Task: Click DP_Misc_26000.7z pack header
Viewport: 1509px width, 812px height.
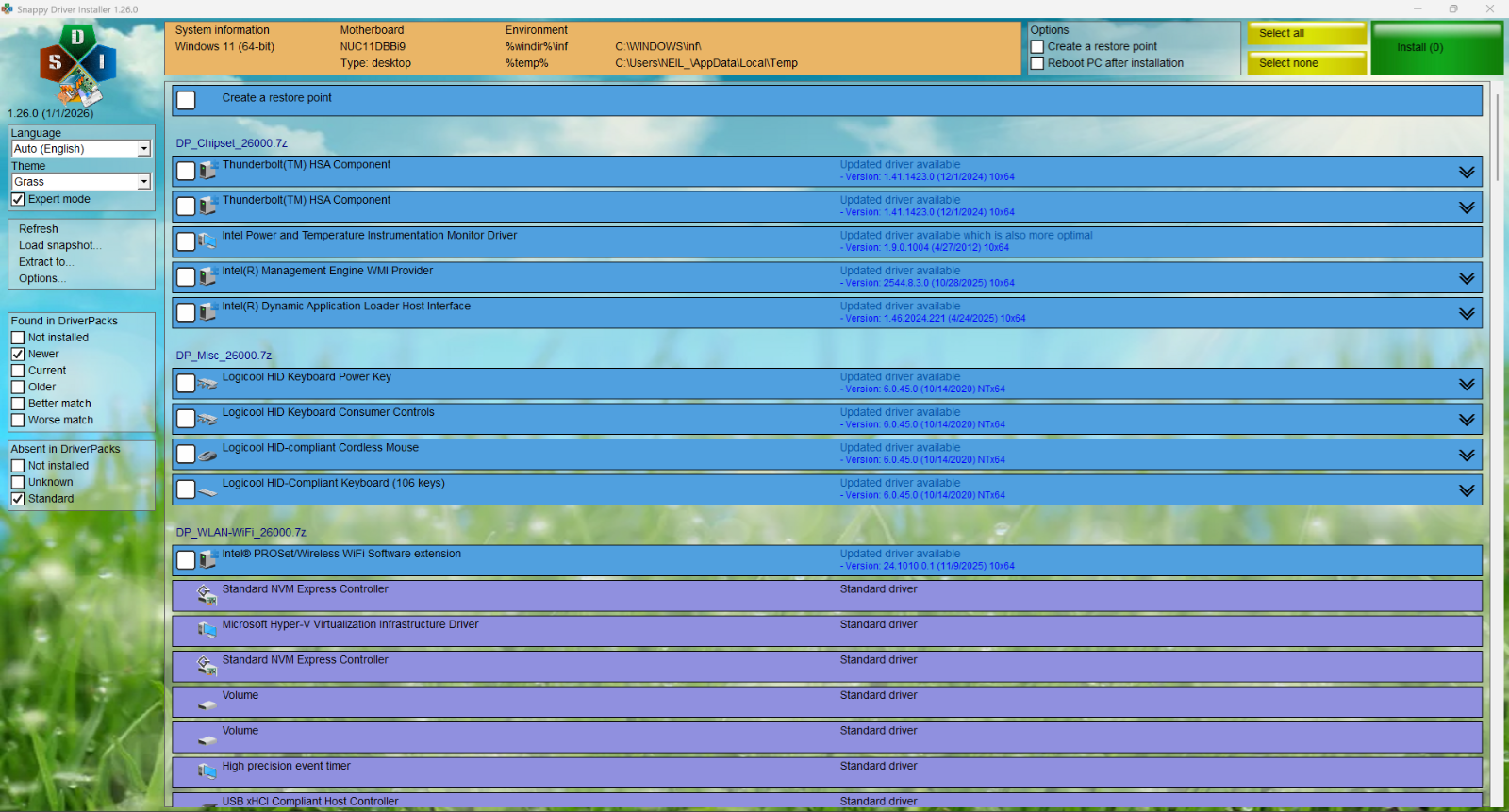Action: pos(224,356)
